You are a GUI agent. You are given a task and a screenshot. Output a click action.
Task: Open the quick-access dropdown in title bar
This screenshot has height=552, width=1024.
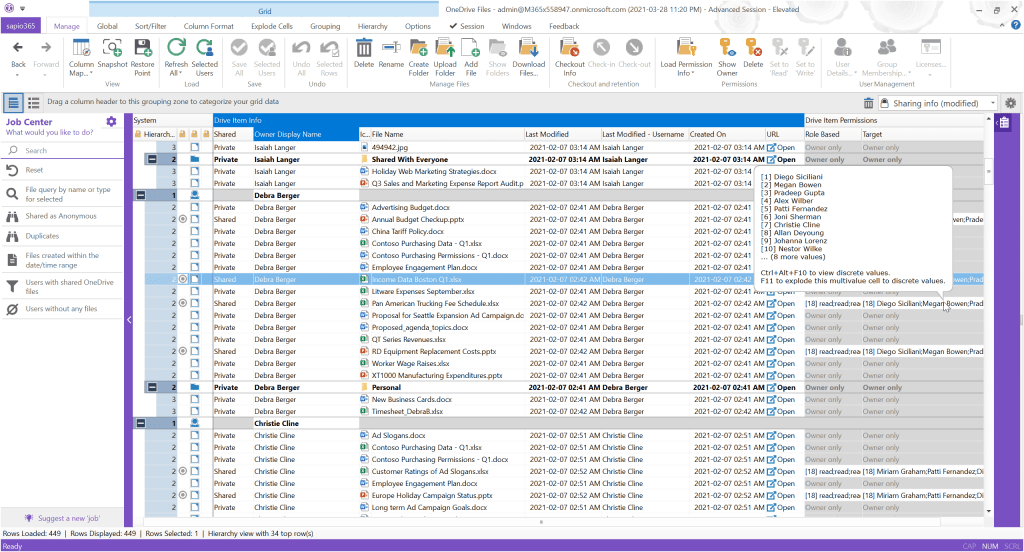point(22,8)
